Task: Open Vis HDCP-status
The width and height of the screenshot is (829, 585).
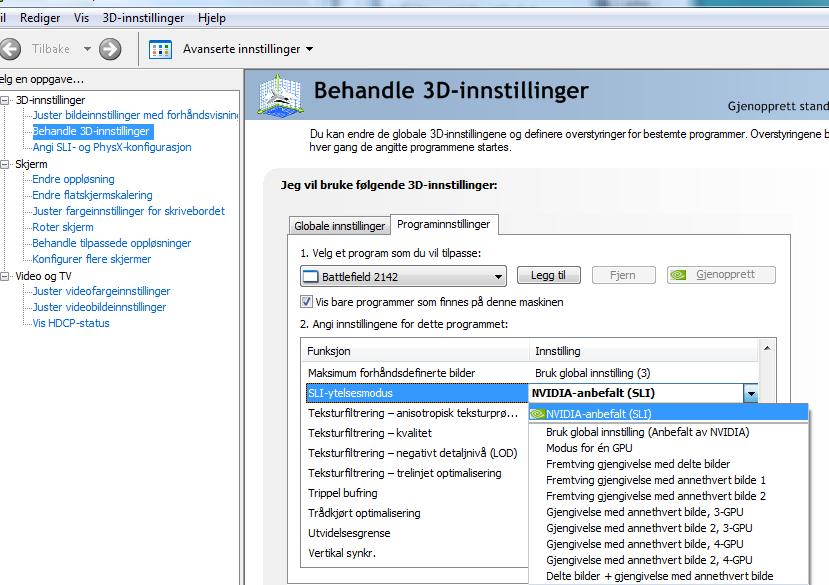Action: point(71,323)
